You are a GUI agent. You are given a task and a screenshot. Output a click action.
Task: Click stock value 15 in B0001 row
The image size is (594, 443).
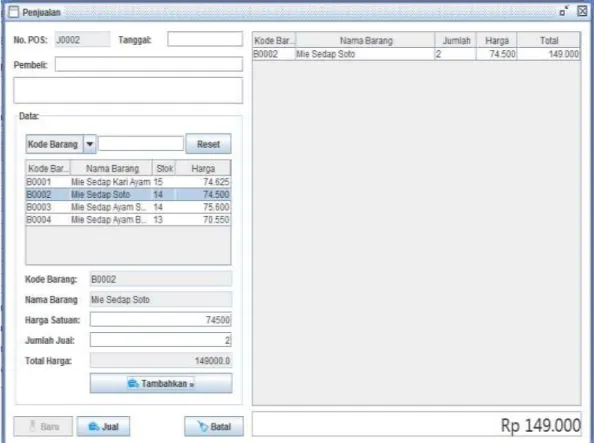click(x=164, y=182)
